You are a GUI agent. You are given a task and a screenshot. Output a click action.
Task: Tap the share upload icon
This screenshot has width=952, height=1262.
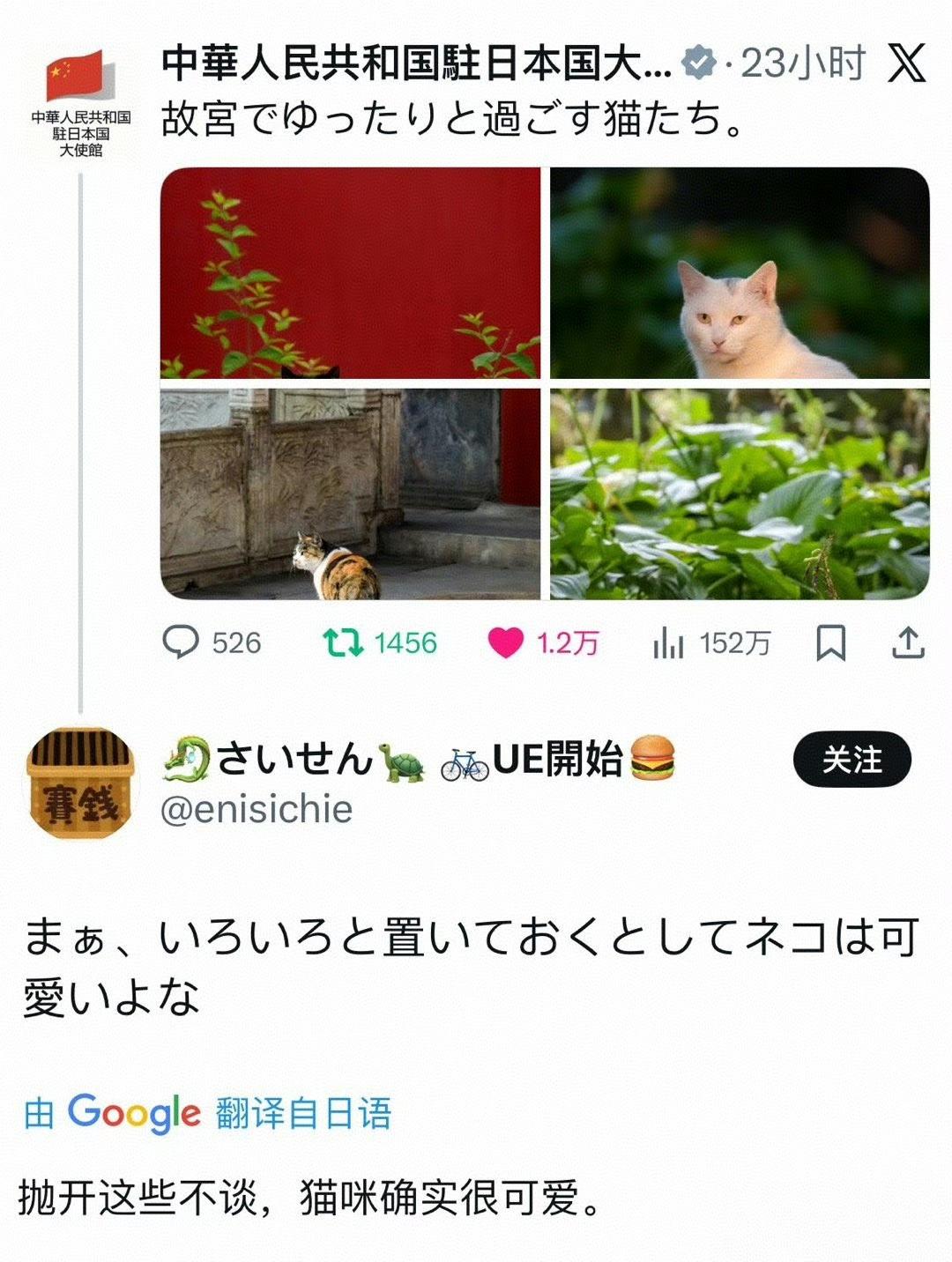[908, 643]
